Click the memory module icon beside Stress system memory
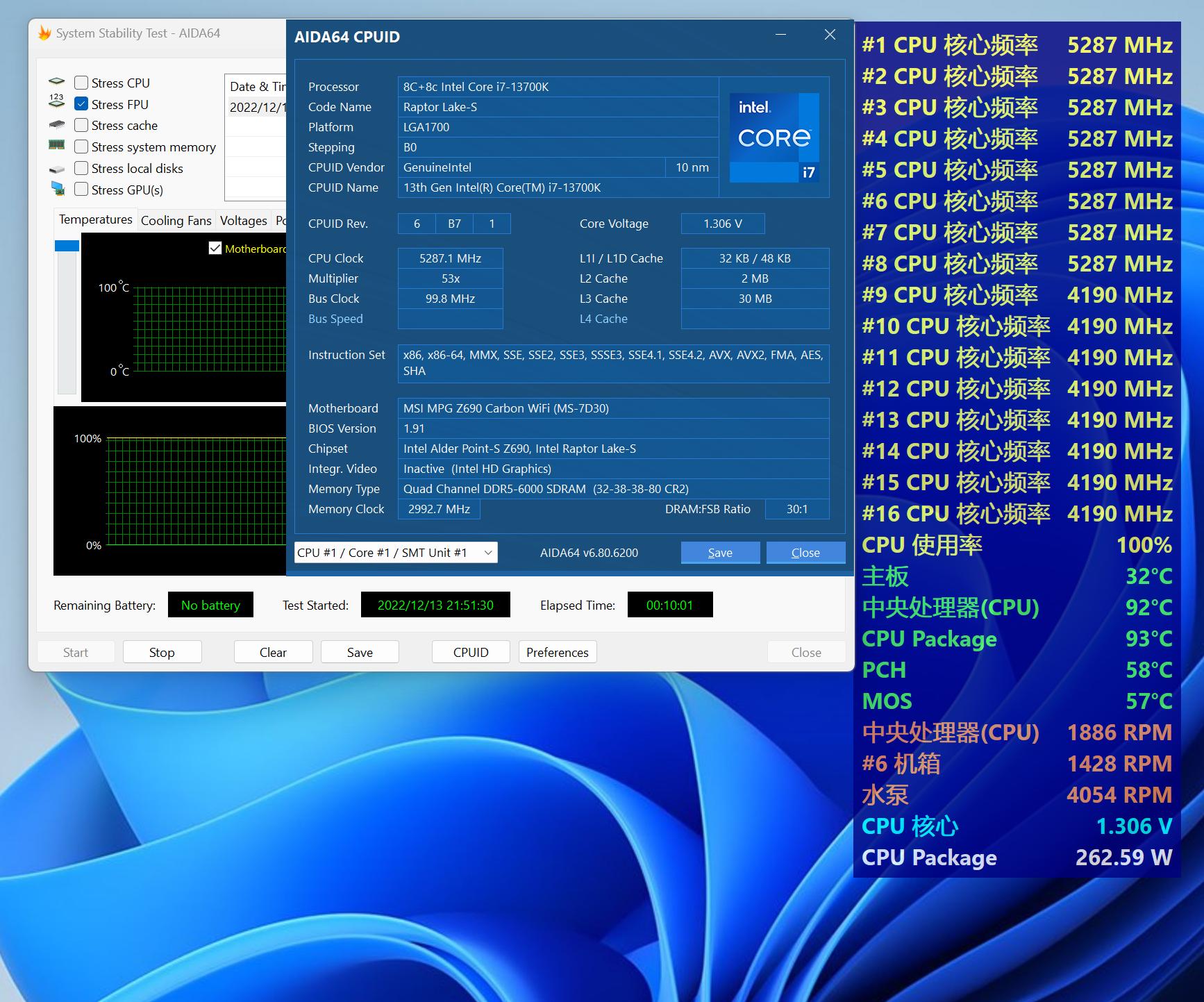 57,146
